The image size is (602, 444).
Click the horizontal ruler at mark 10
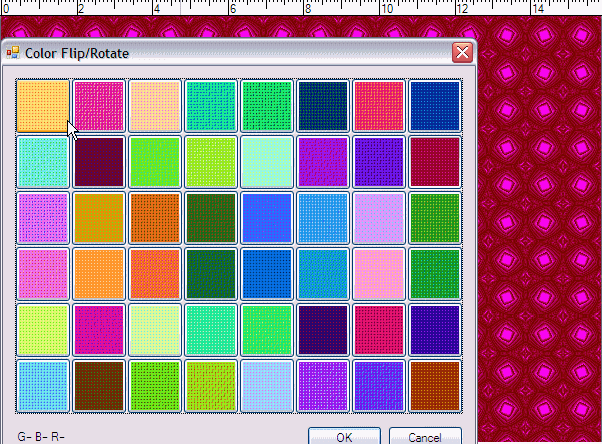click(x=384, y=8)
